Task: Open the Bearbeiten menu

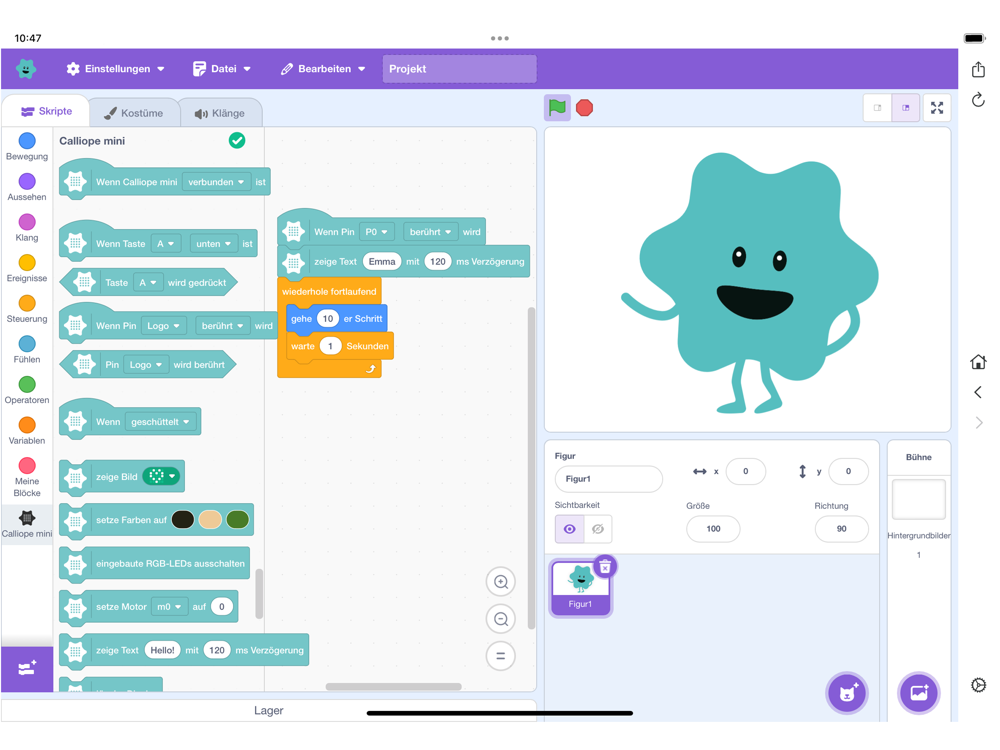Action: tap(323, 69)
